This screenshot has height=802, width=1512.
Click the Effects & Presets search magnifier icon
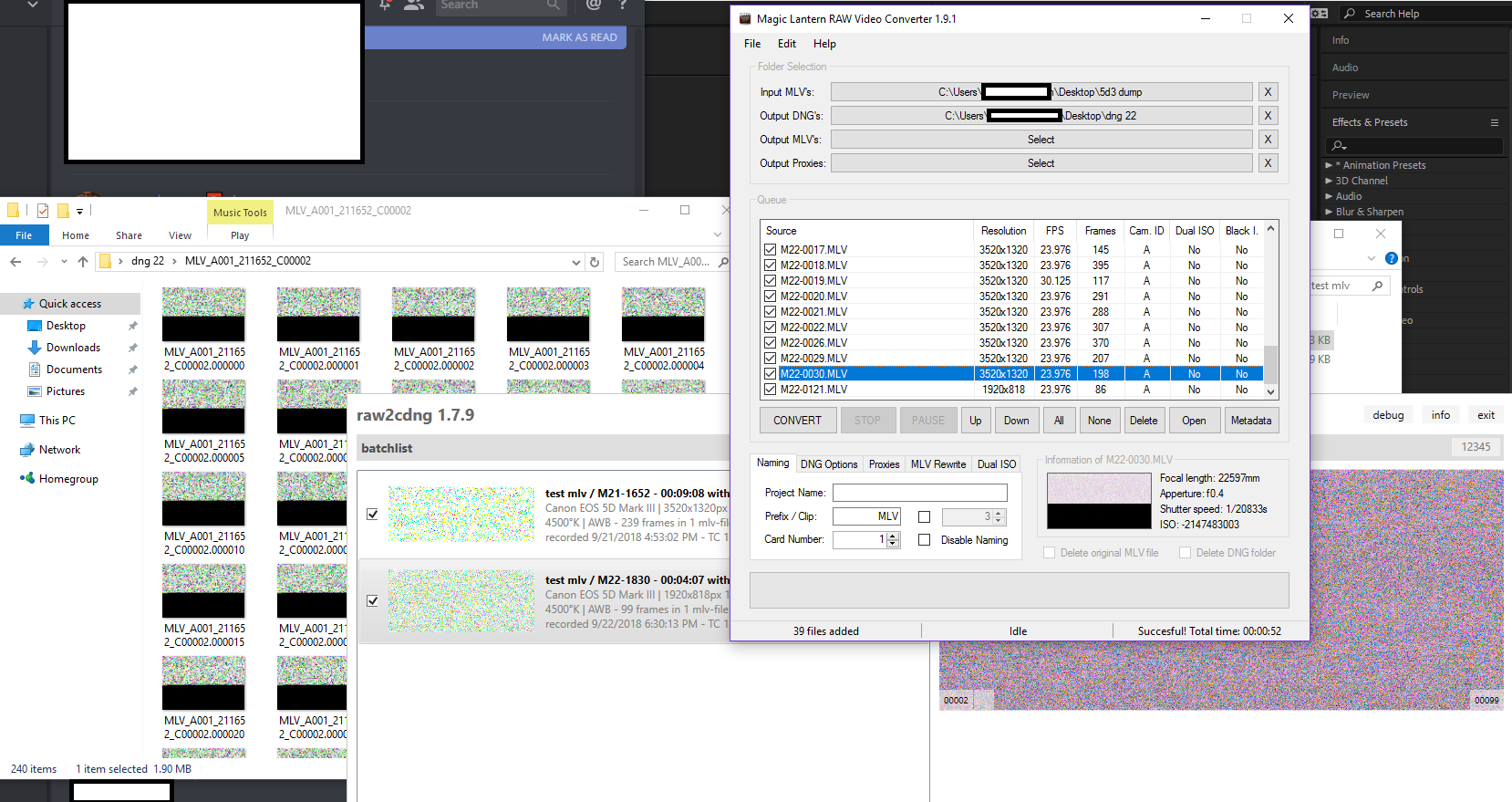coord(1339,146)
